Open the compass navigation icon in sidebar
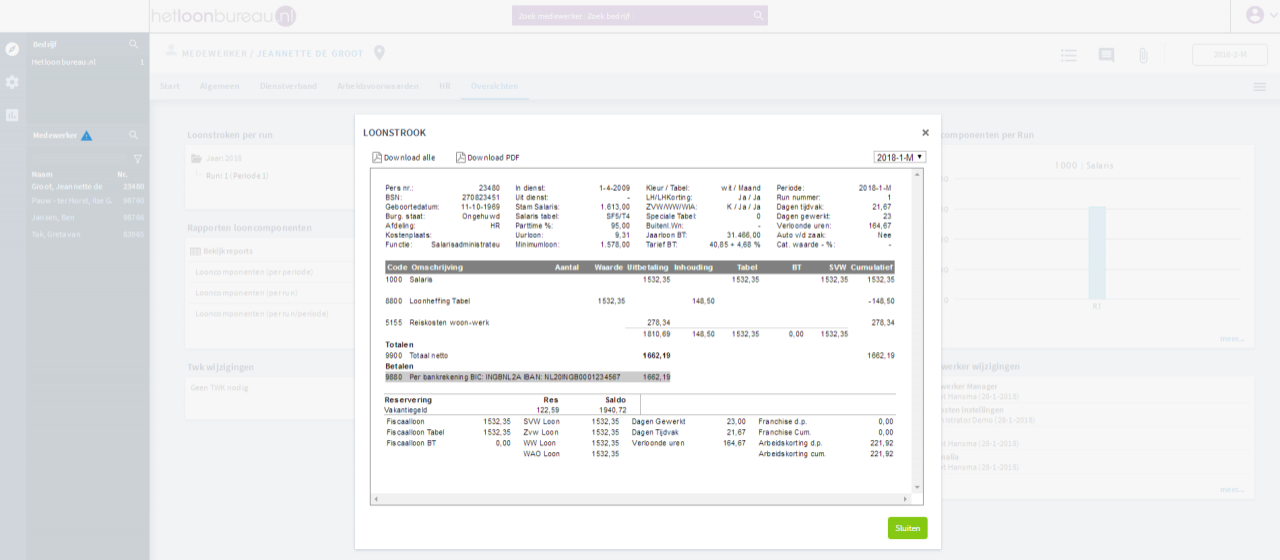 click(x=12, y=48)
